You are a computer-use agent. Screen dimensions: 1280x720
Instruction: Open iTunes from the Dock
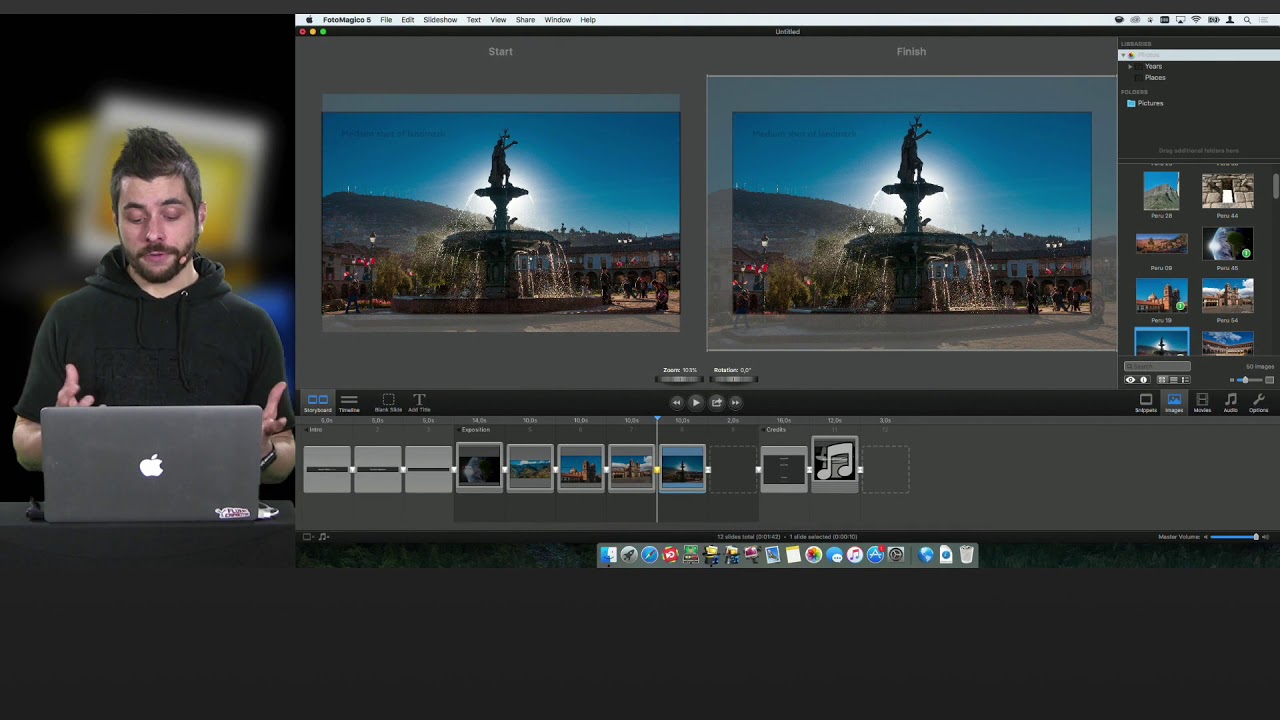[855, 555]
